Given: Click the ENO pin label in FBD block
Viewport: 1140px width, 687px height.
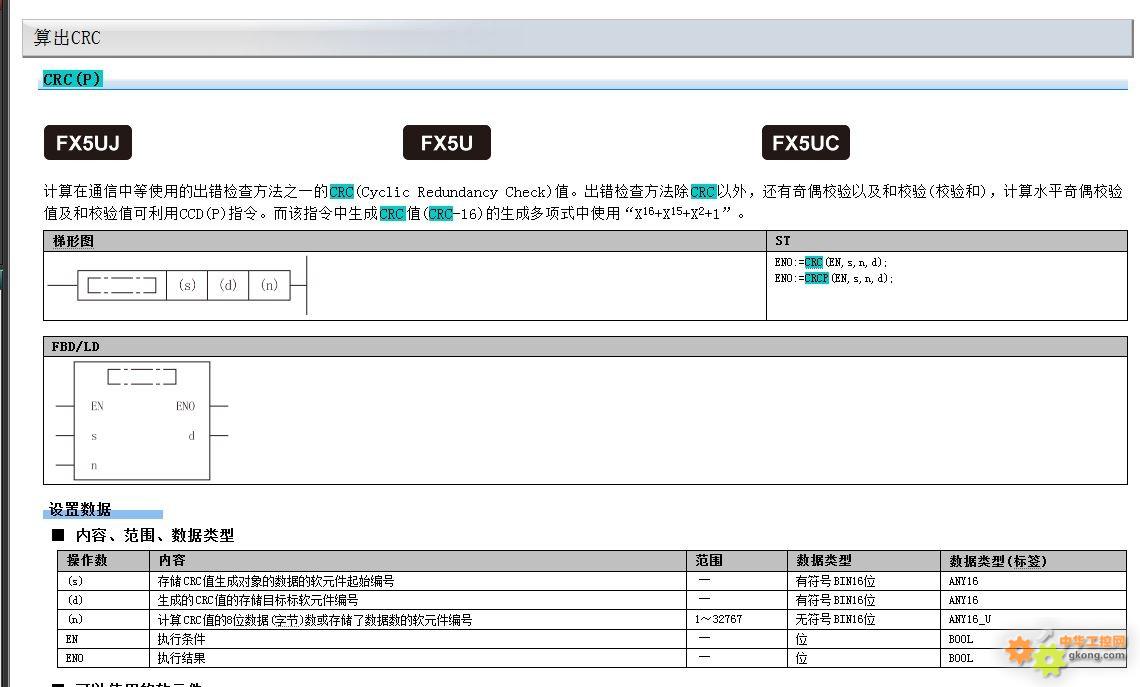Looking at the screenshot, I should click(x=185, y=406).
